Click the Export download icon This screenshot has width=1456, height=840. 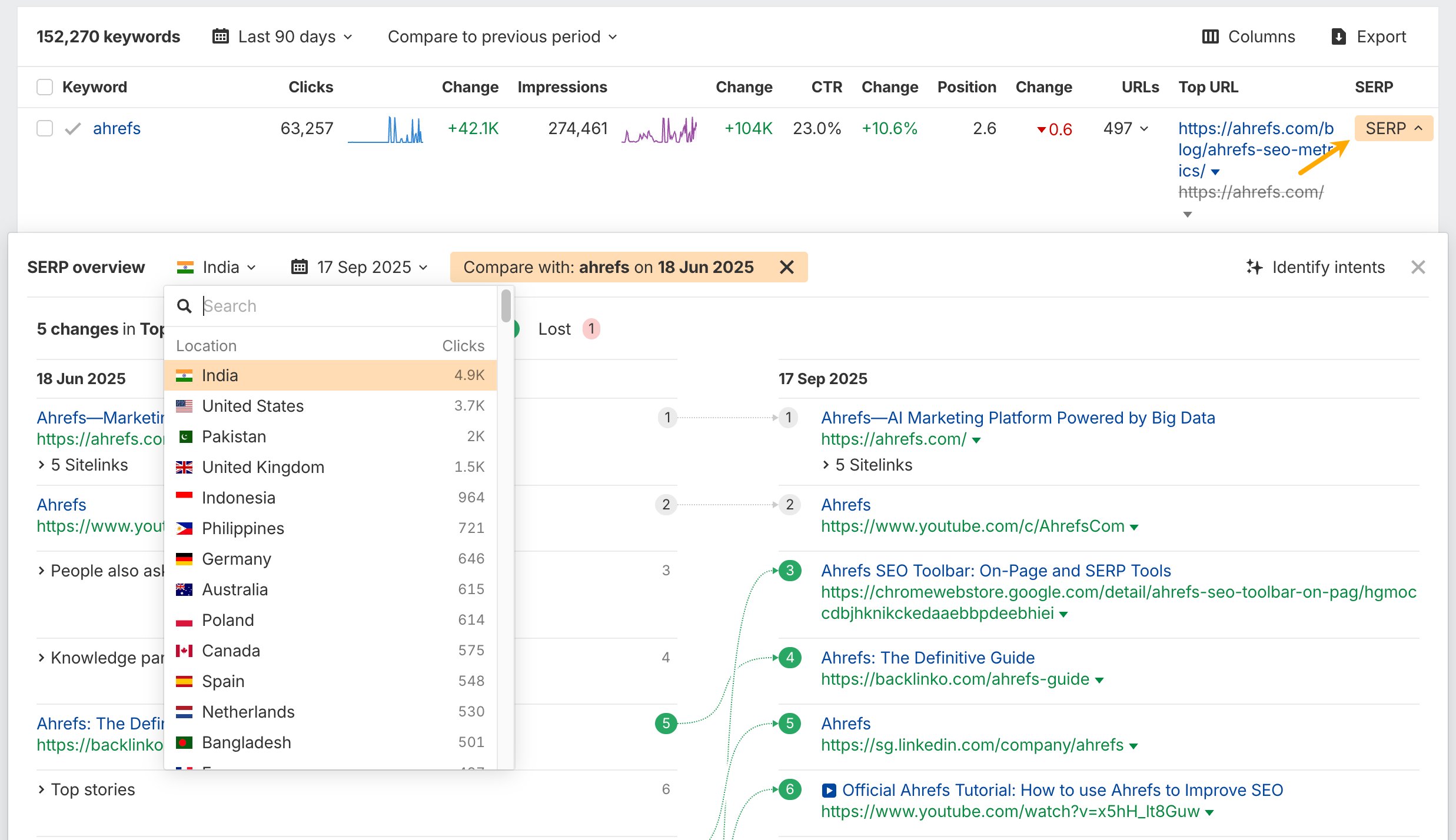(x=1338, y=36)
